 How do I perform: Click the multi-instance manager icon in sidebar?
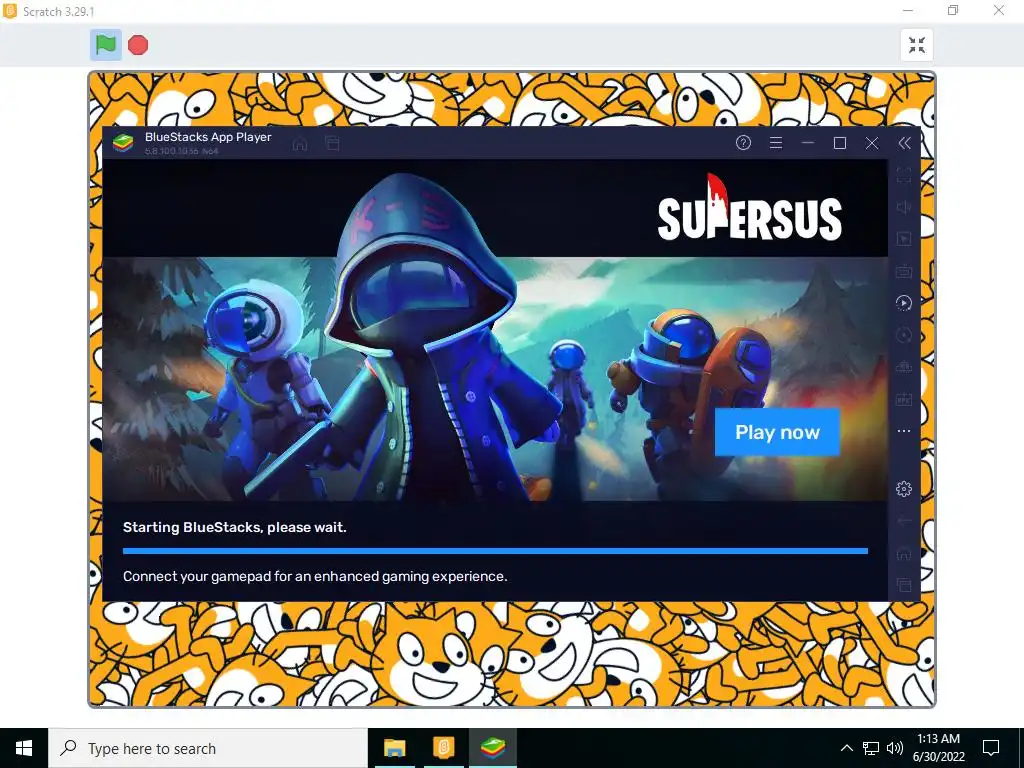[904, 366]
